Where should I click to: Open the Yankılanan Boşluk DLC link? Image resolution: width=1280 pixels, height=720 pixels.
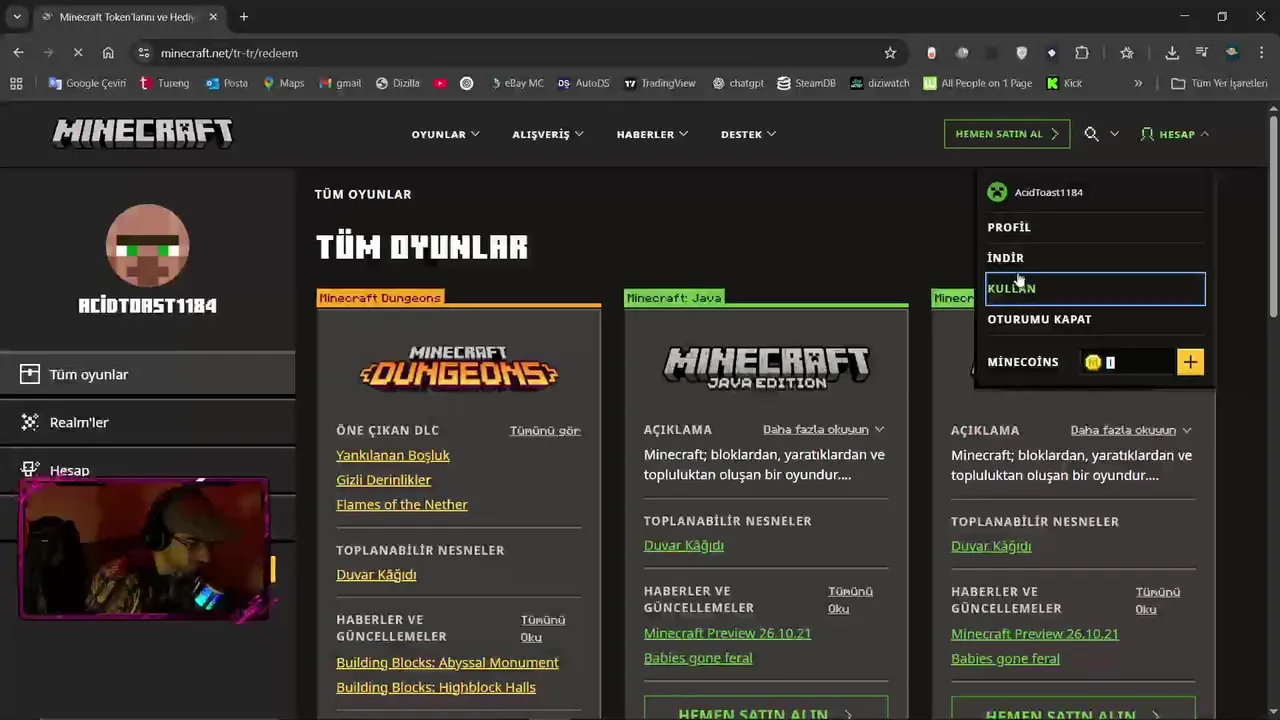(393, 455)
